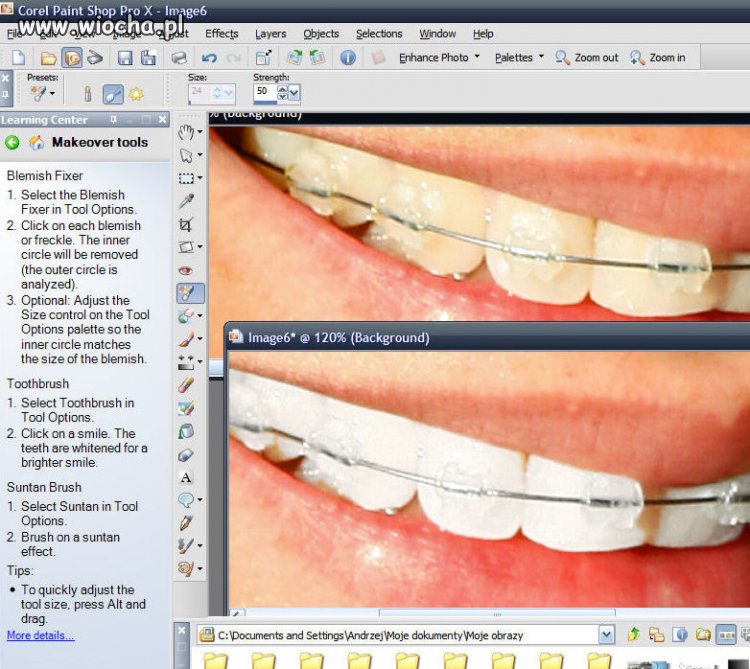Open the Window menu
The height and width of the screenshot is (669, 750).
click(437, 33)
